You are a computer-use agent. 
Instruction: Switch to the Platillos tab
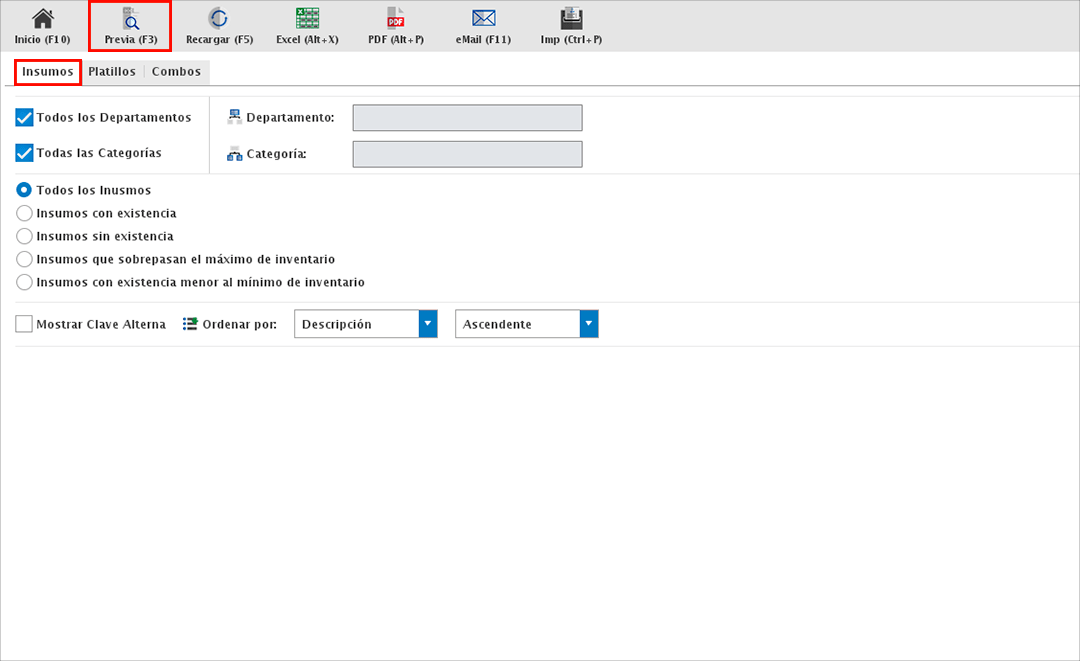[x=112, y=72]
